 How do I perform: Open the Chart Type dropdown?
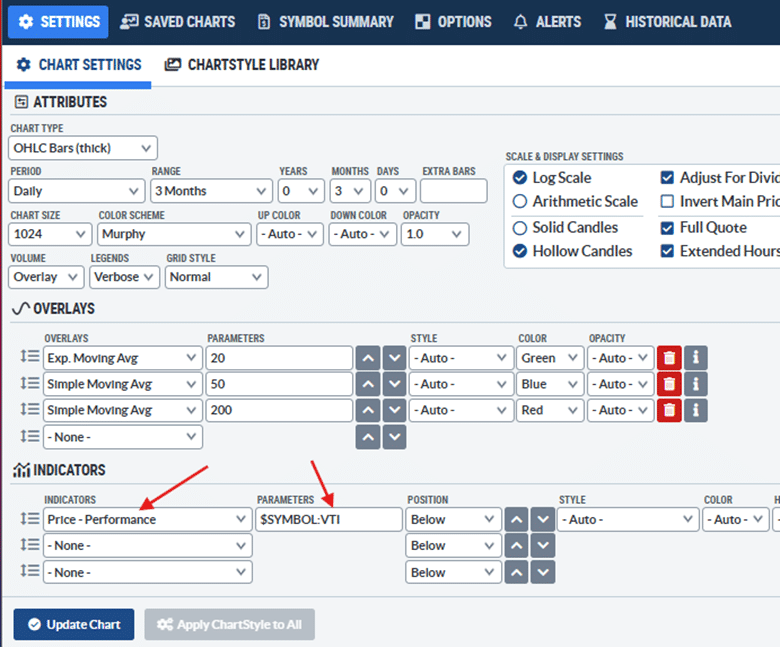[x=84, y=148]
